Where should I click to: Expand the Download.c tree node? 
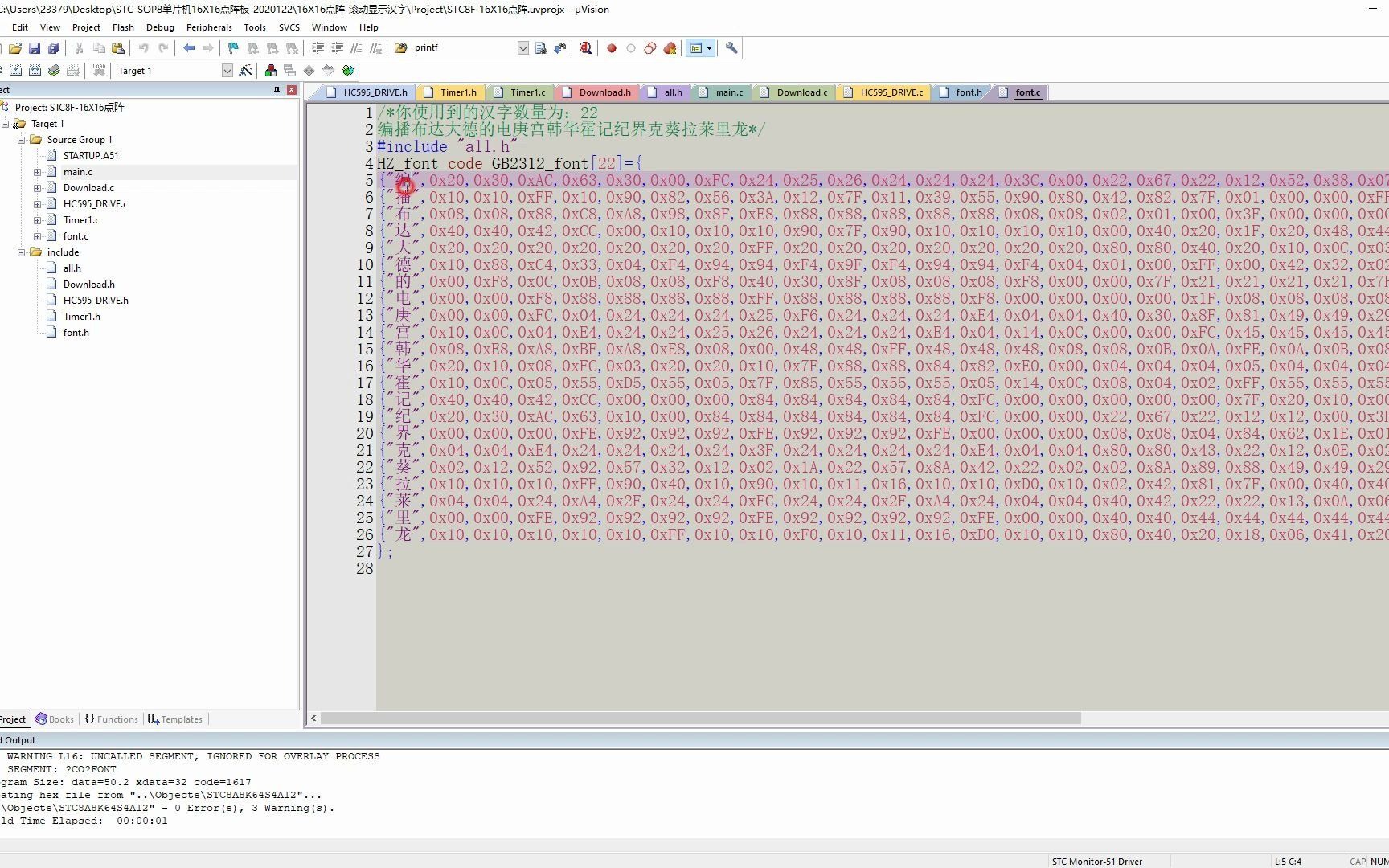(x=38, y=188)
